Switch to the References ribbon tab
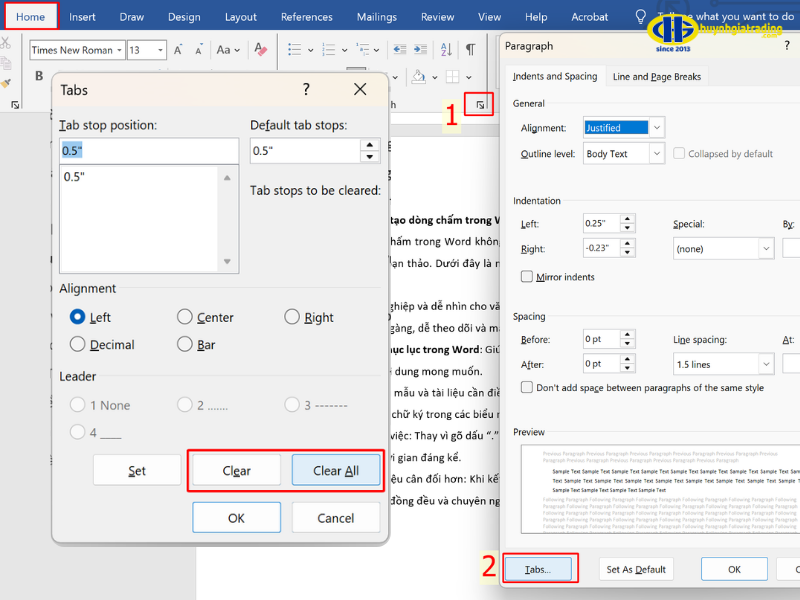The height and width of the screenshot is (600, 800). click(307, 17)
